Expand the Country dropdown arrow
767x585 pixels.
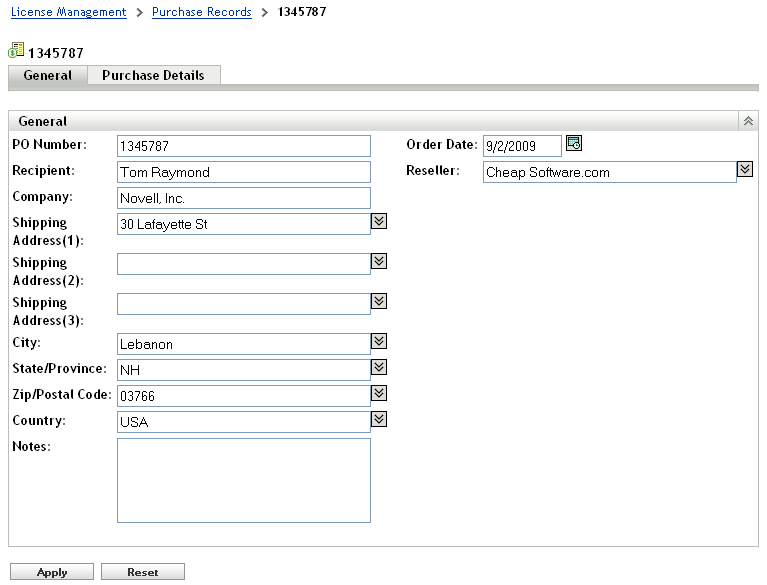379,419
